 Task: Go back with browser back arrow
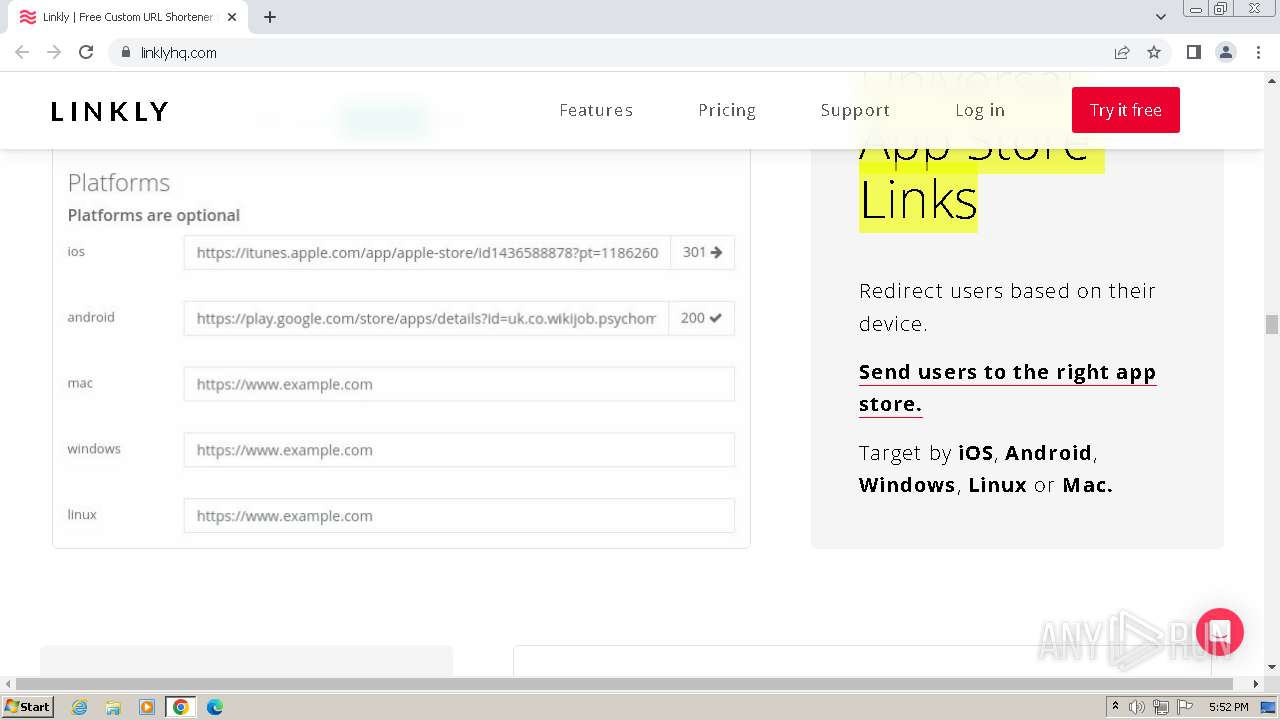coord(22,52)
